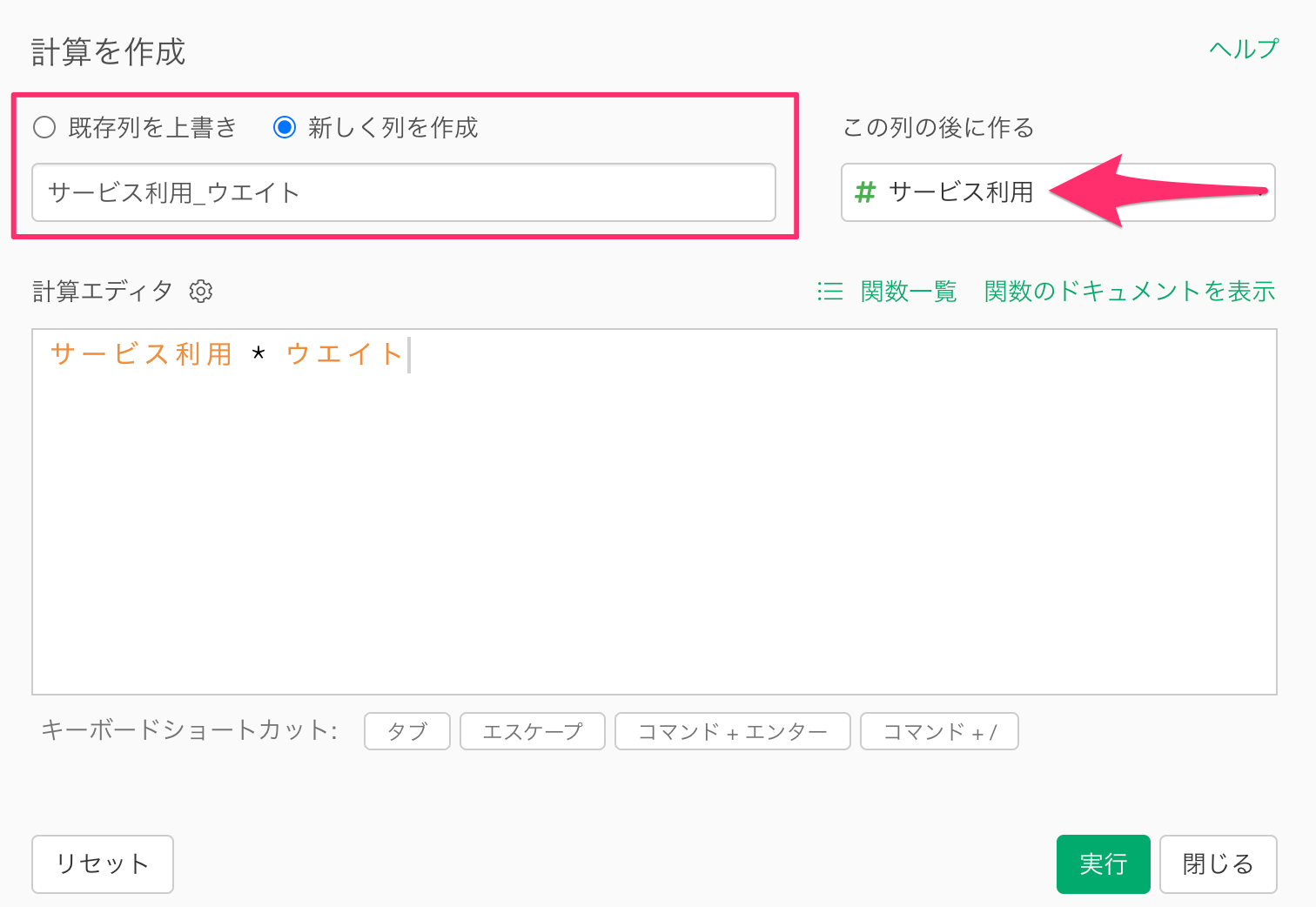Image resolution: width=1316 pixels, height=907 pixels.
Task: Open the この列の後に作る column dropdown
Action: pyautogui.click(x=1057, y=192)
